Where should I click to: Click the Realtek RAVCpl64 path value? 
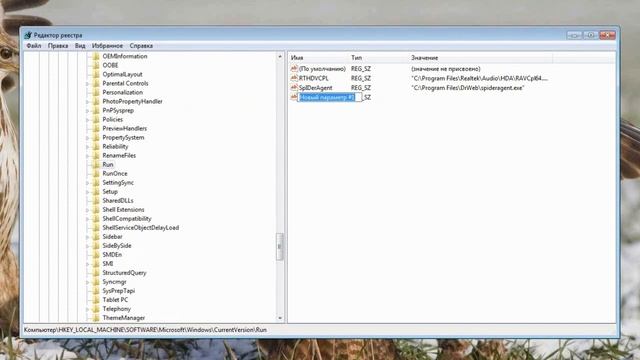(x=479, y=78)
